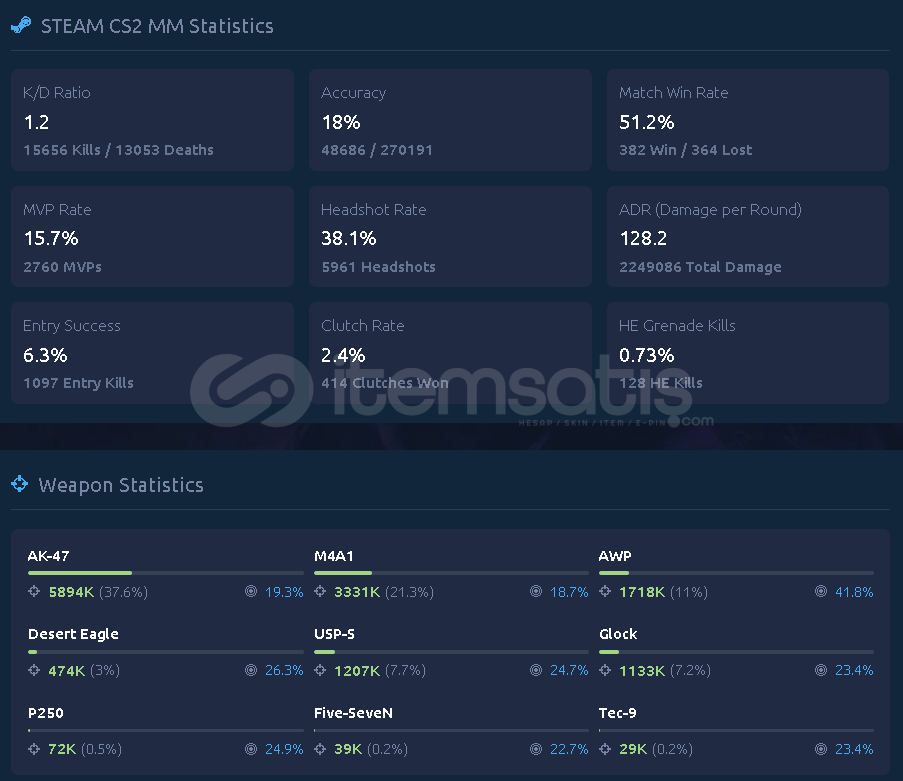Click the accuracy target icon for AK-47
903x781 pixels.
(251, 591)
